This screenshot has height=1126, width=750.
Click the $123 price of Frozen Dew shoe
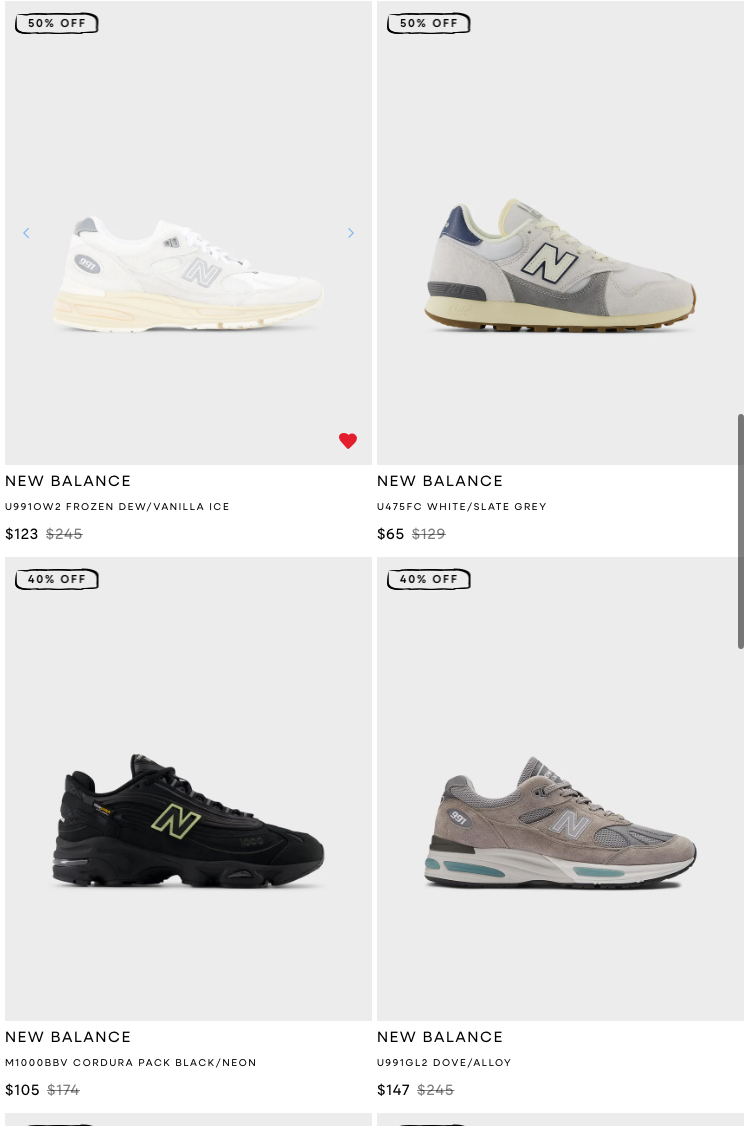[22, 534]
